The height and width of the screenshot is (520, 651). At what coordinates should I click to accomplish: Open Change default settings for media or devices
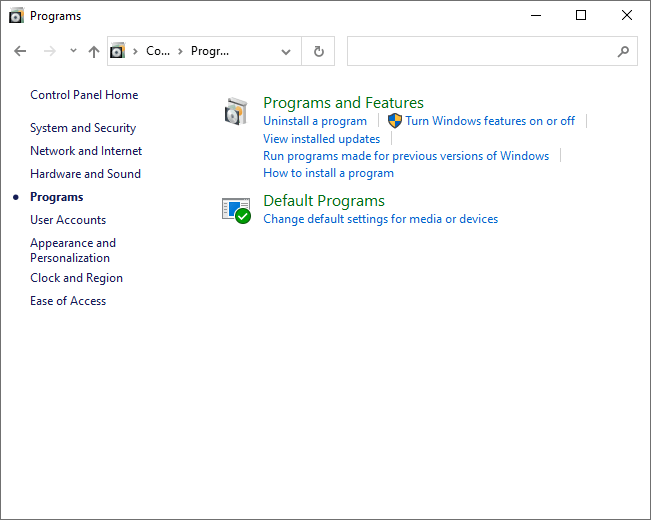pyautogui.click(x=380, y=219)
